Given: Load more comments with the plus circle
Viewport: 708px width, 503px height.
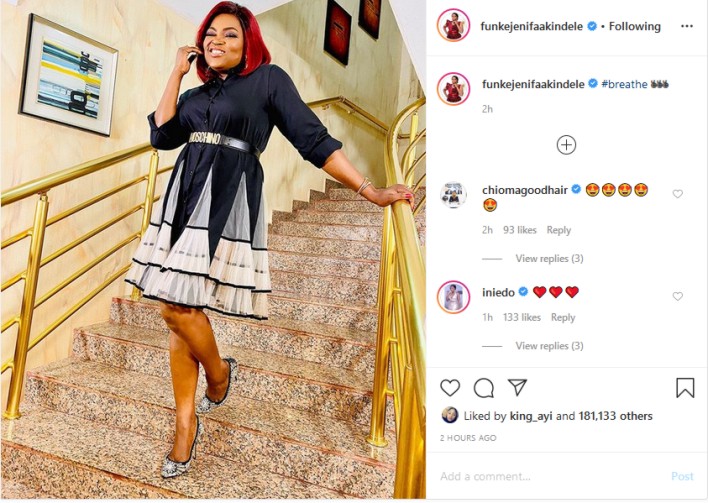Looking at the screenshot, I should coord(566,145).
